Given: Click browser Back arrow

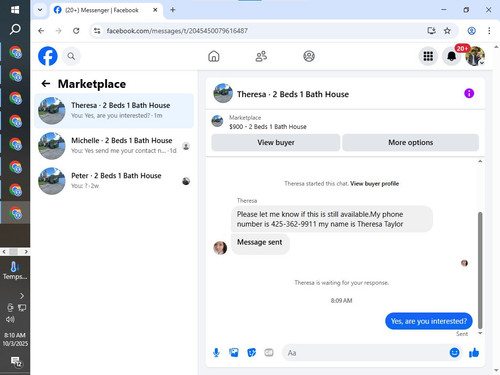Looking at the screenshot, I should (x=41, y=31).
